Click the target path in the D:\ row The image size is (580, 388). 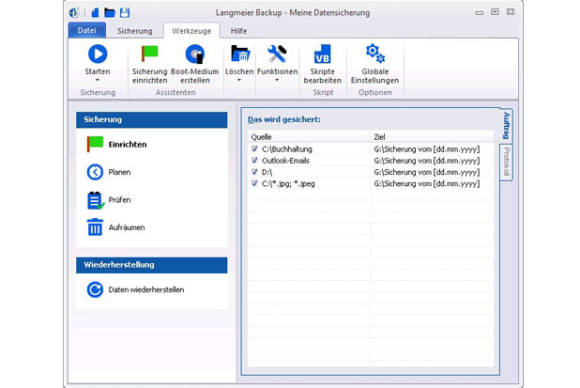tap(427, 172)
